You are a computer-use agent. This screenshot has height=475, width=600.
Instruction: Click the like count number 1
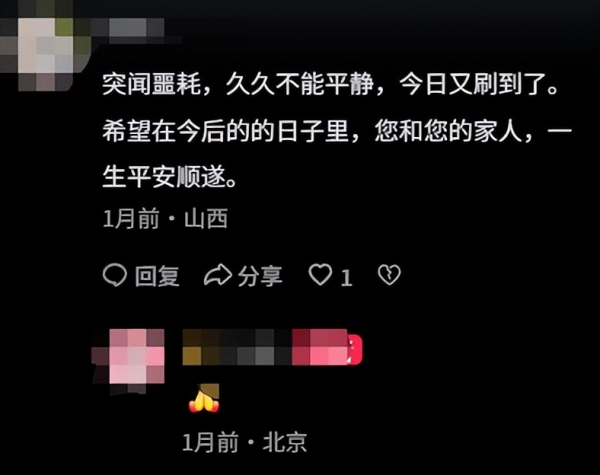point(346,277)
